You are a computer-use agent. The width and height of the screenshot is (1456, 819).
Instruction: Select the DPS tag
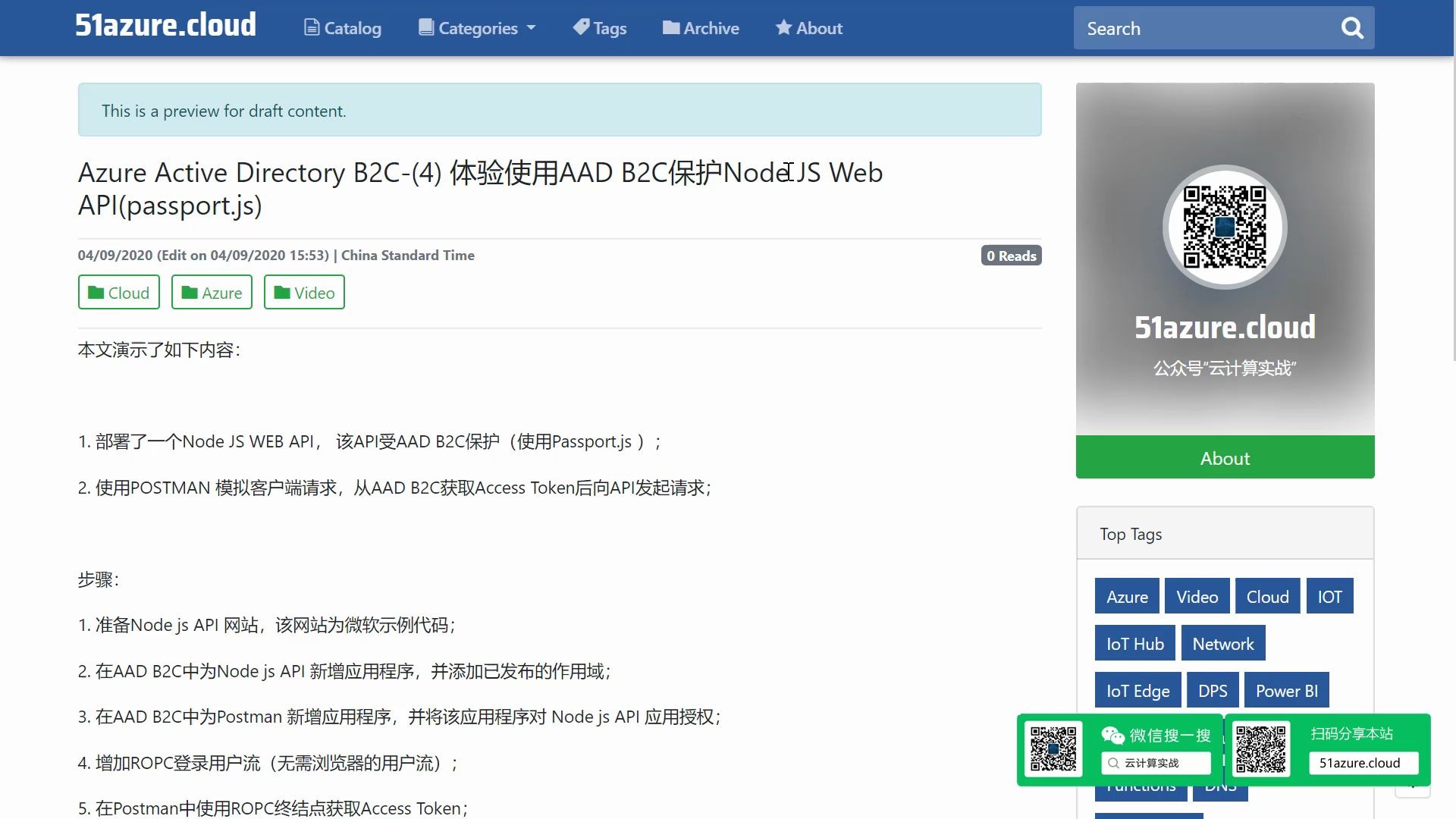[x=1212, y=690]
